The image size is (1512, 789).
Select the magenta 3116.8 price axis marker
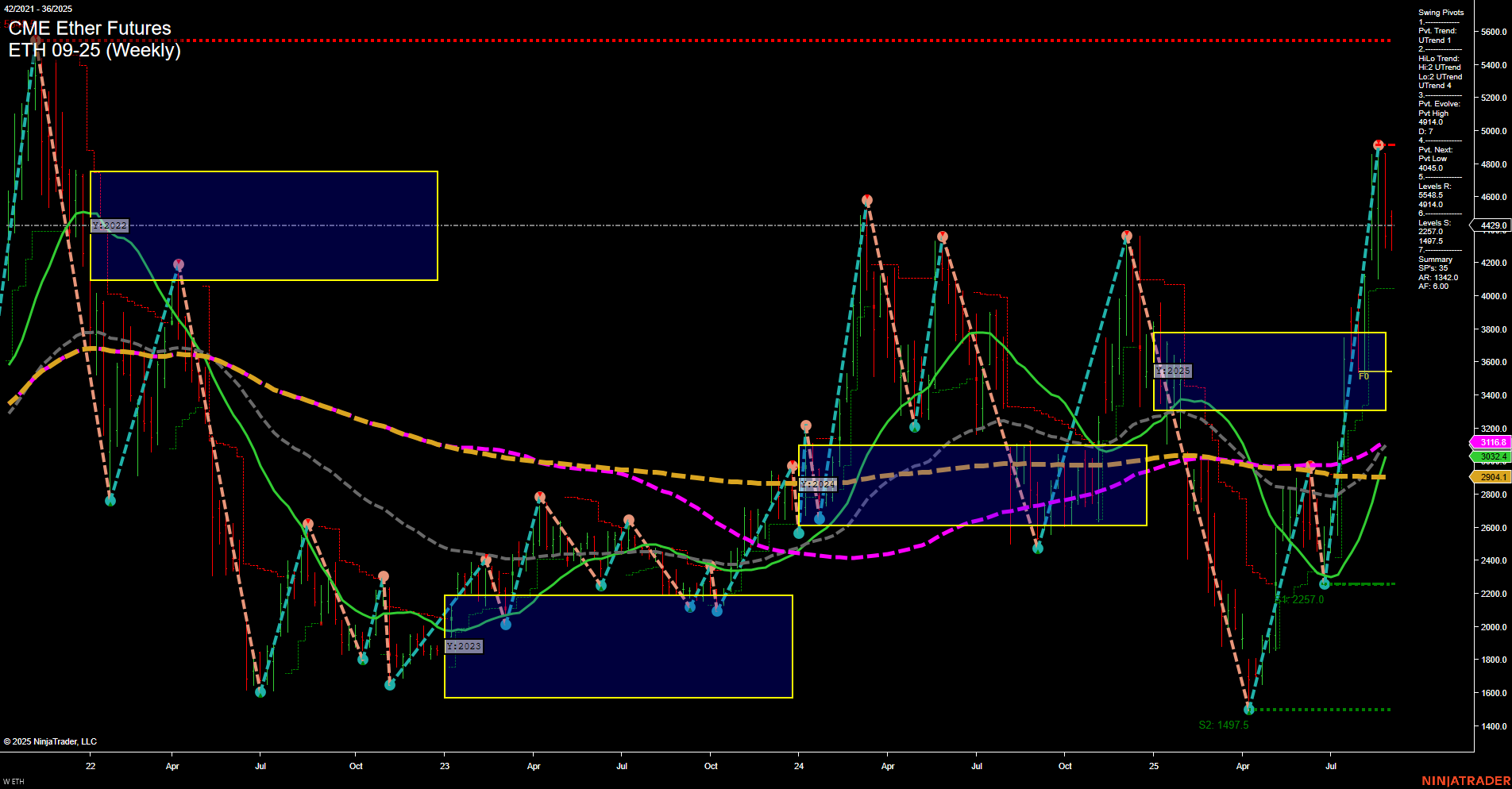pyautogui.click(x=1493, y=442)
